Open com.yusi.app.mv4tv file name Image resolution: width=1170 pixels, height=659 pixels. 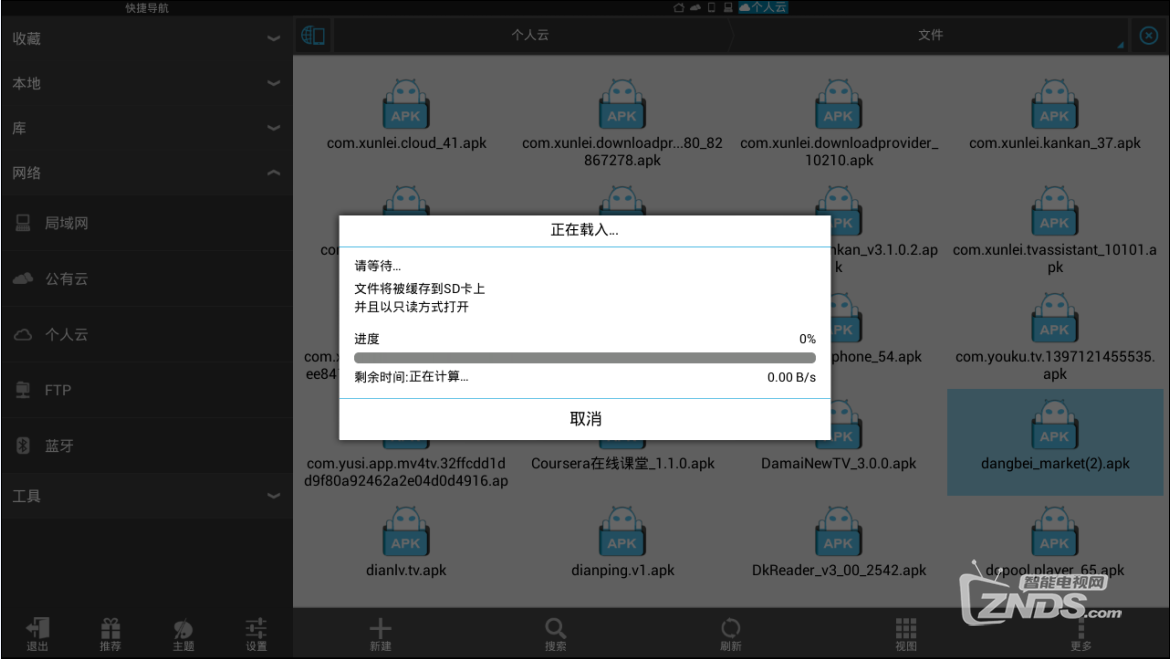click(406, 472)
